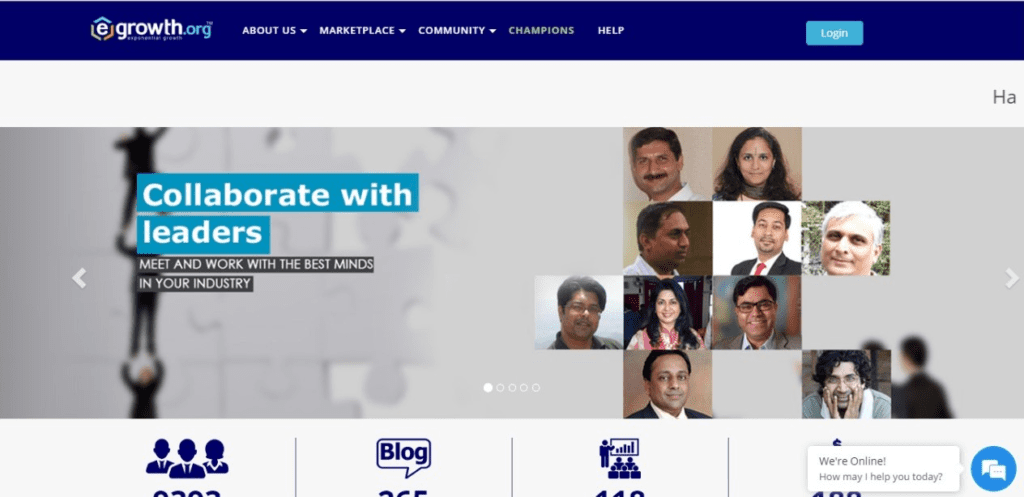1024x497 pixels.
Task: Click the Collaborate with leaders headline
Action: point(278,214)
